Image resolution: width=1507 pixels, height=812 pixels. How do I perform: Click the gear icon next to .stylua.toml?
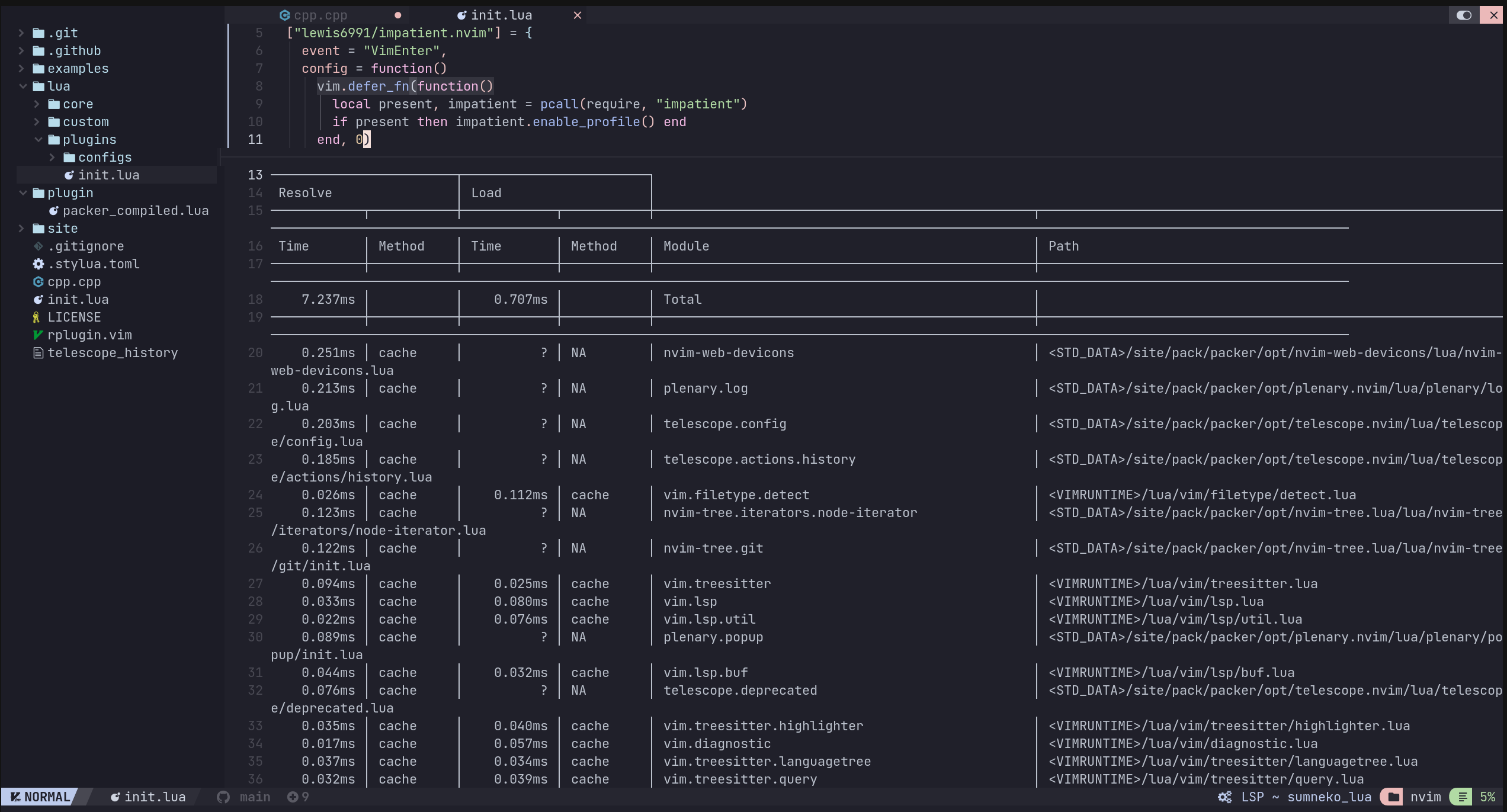coord(38,264)
